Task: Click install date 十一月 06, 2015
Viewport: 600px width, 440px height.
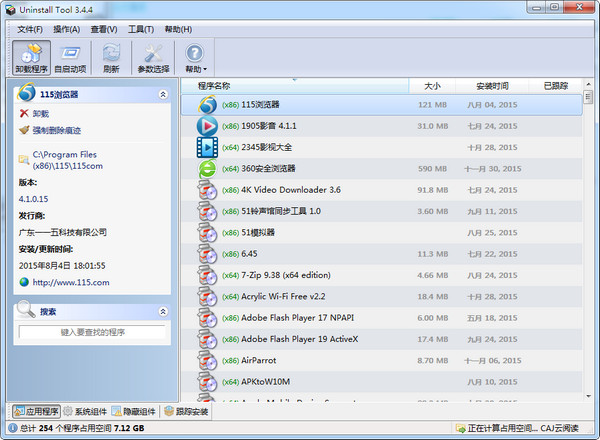Action: click(493, 361)
